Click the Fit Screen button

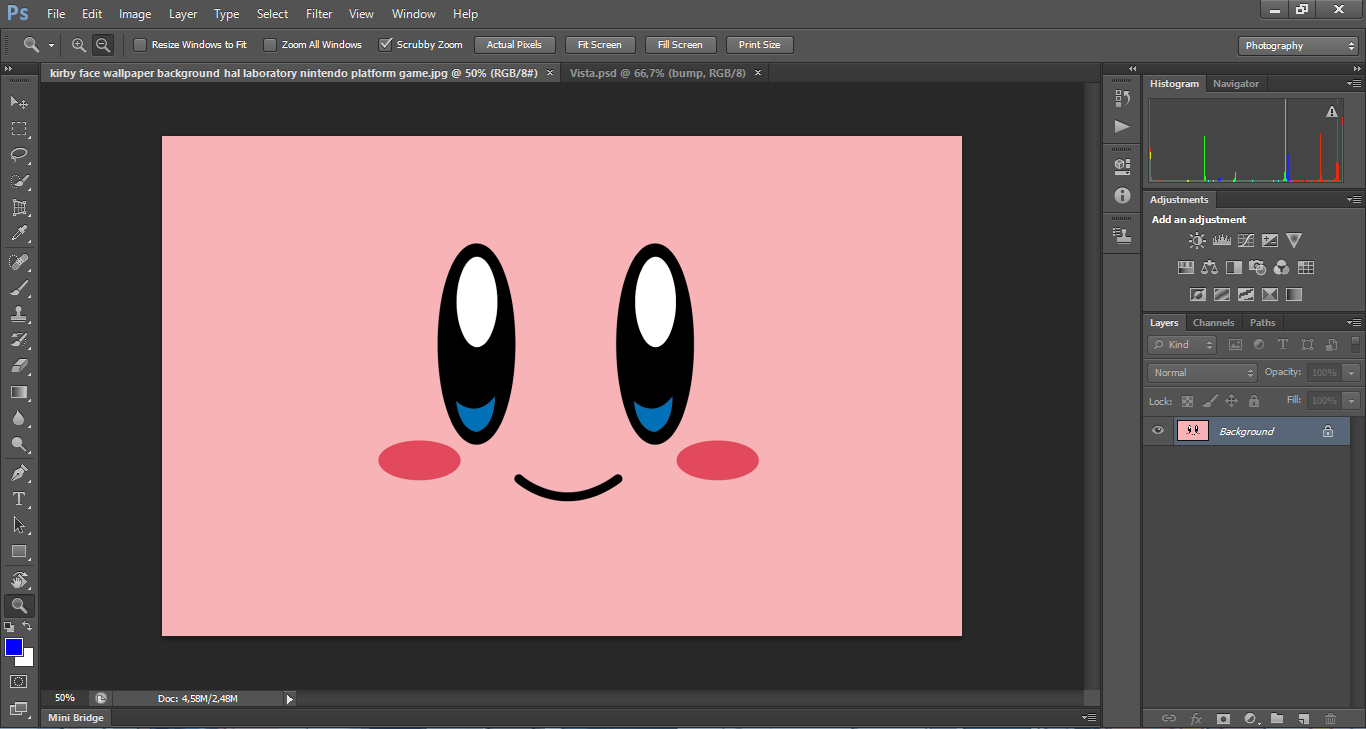click(600, 45)
